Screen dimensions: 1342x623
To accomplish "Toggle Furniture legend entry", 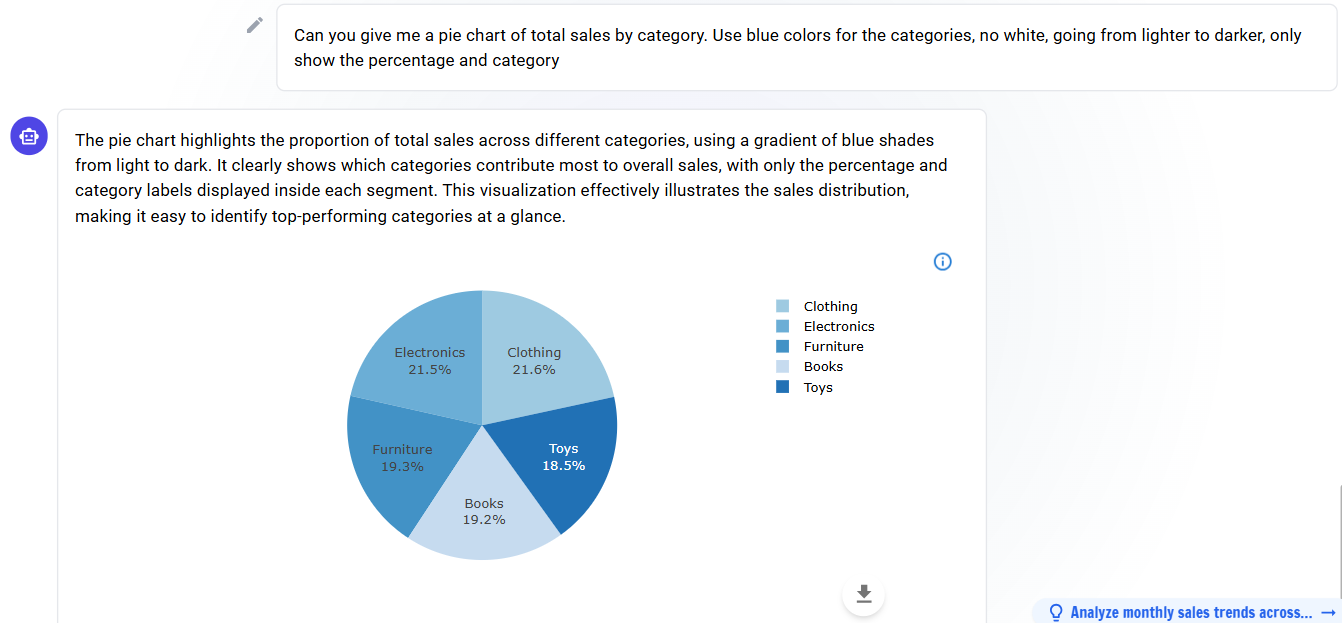I will (820, 346).
